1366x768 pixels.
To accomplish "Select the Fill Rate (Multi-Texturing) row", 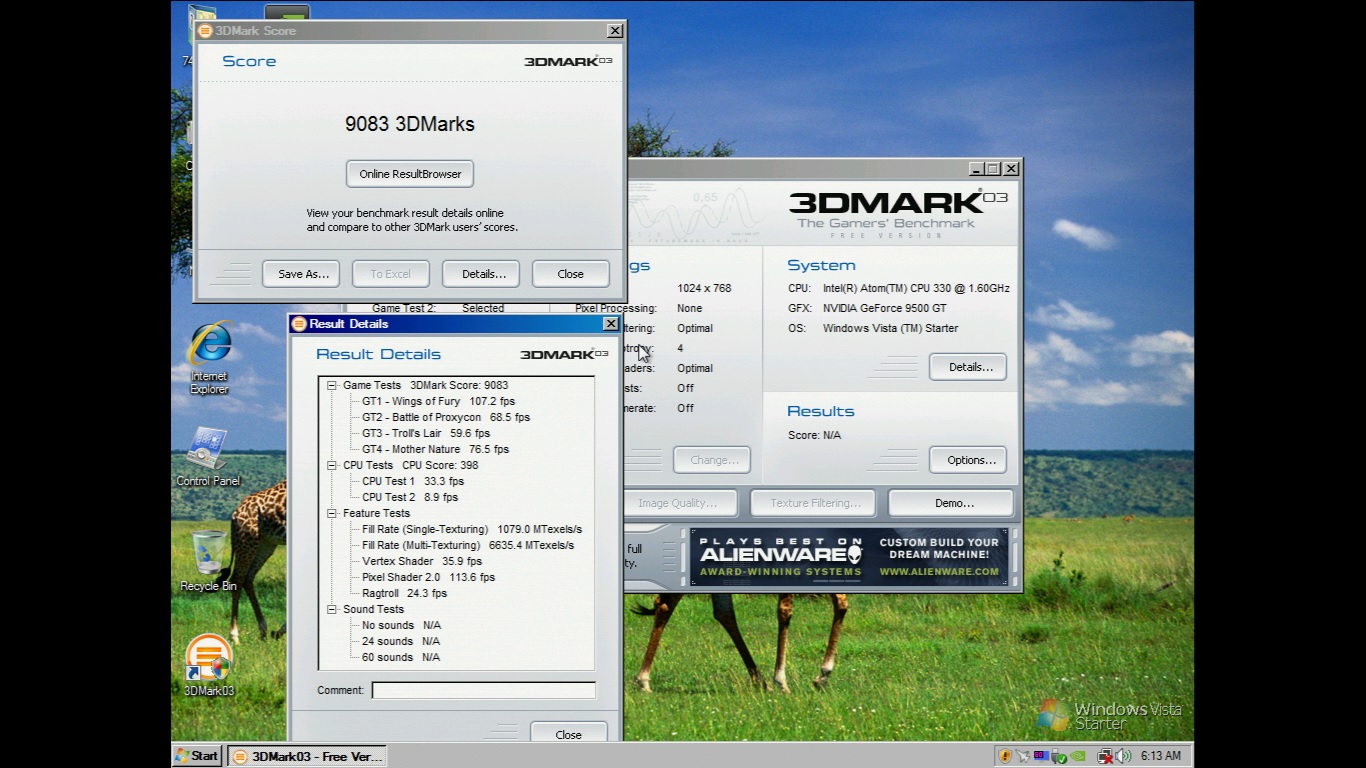I will point(468,545).
